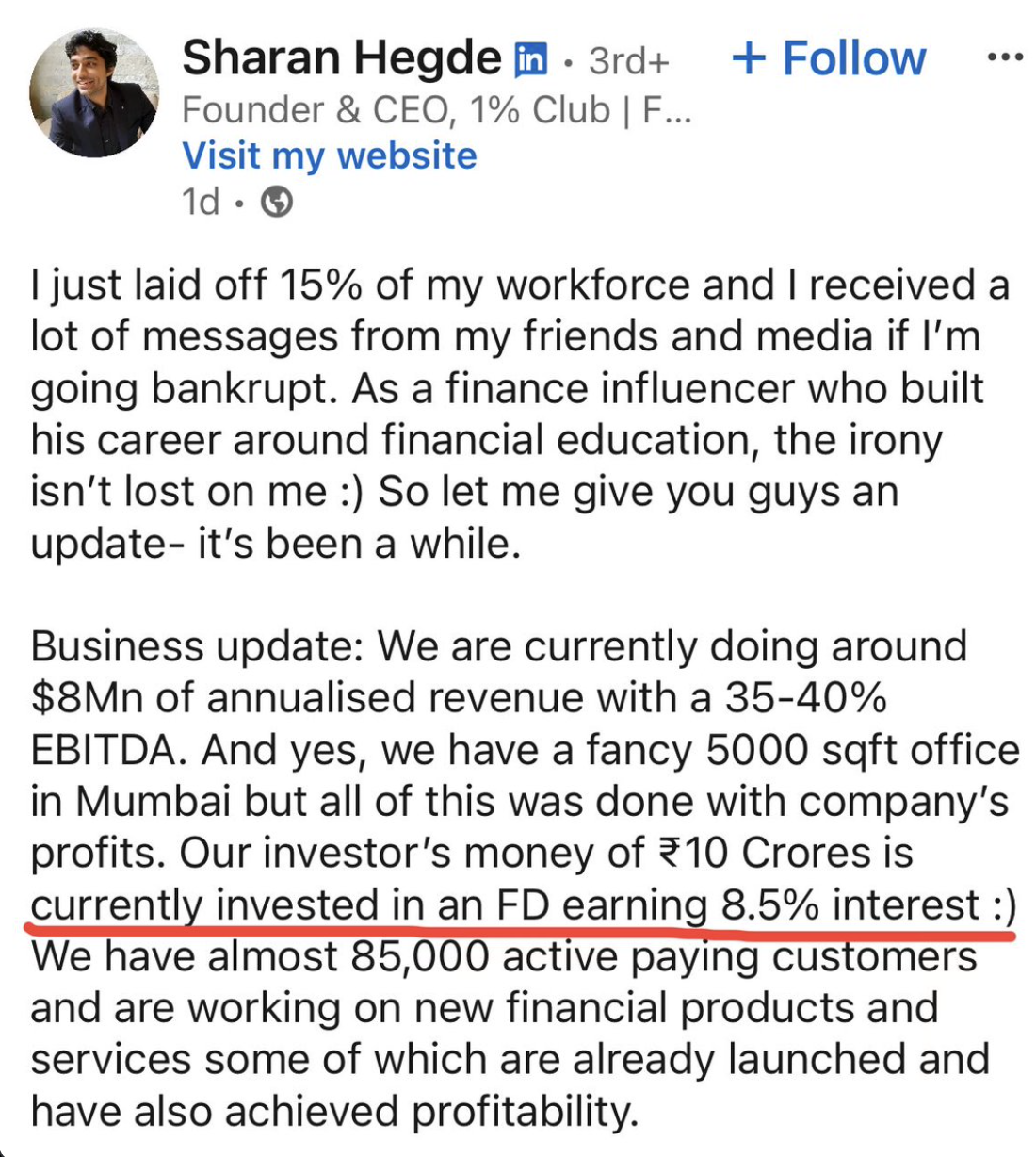Click the 1d post timestamp
The height and width of the screenshot is (1157, 1036).
pyautogui.click(x=201, y=202)
